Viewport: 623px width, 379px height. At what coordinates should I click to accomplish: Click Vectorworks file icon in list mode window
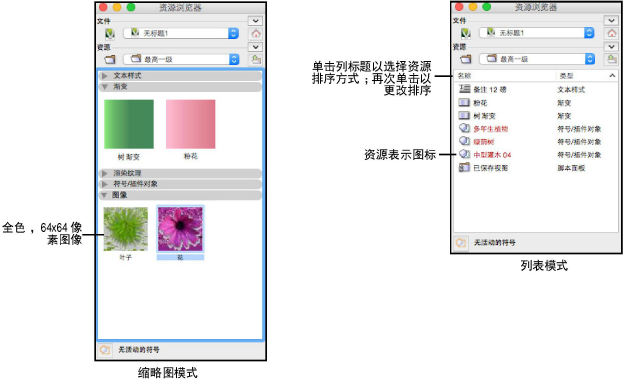466,34
